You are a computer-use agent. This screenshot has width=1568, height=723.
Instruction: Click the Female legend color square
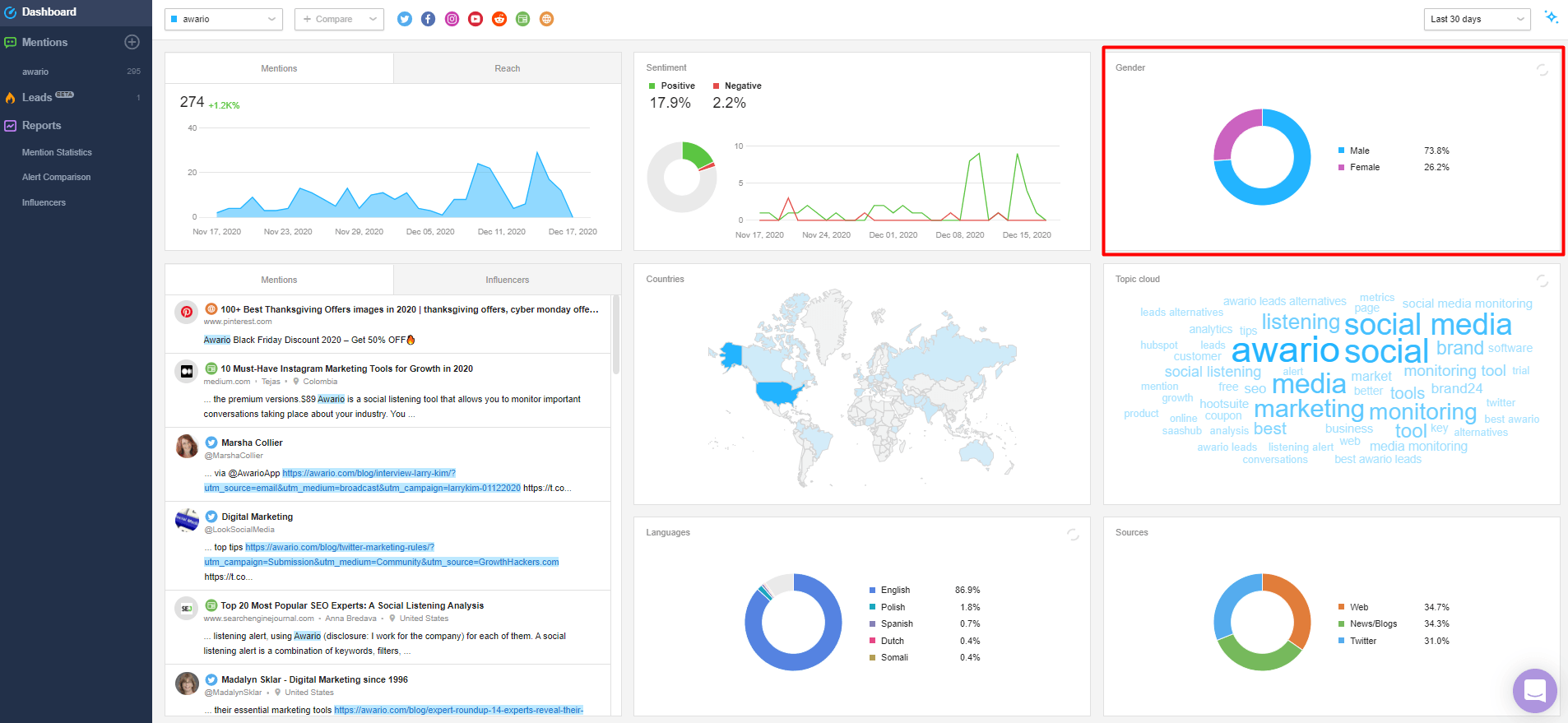(1341, 167)
